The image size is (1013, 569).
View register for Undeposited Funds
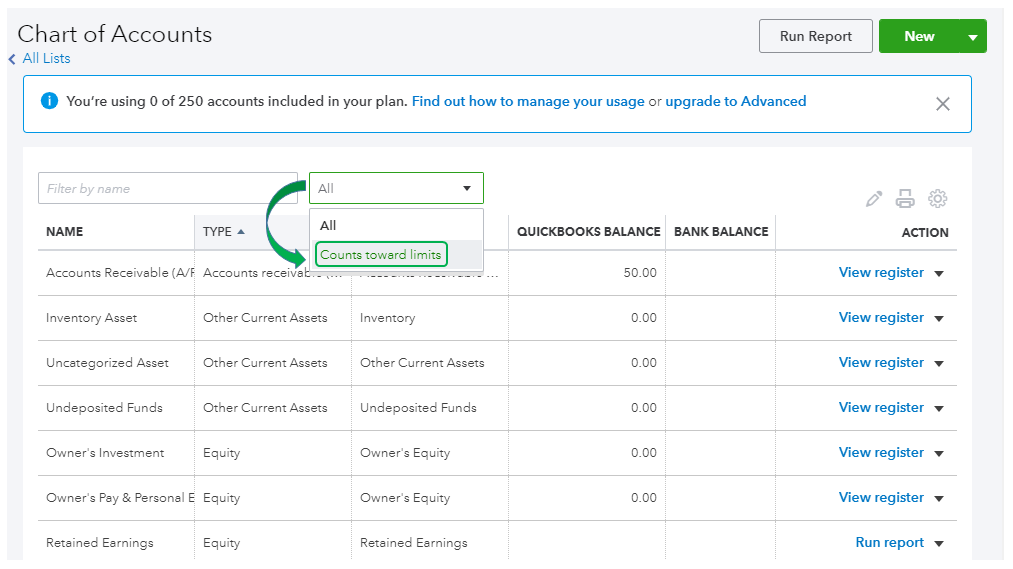point(881,407)
